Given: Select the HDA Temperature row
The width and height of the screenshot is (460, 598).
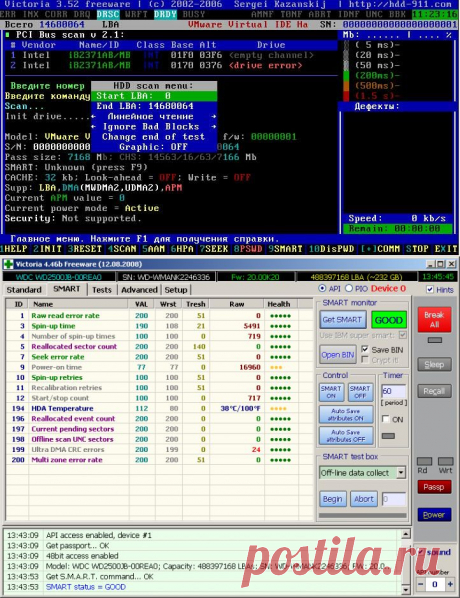Looking at the screenshot, I should pos(159,408).
